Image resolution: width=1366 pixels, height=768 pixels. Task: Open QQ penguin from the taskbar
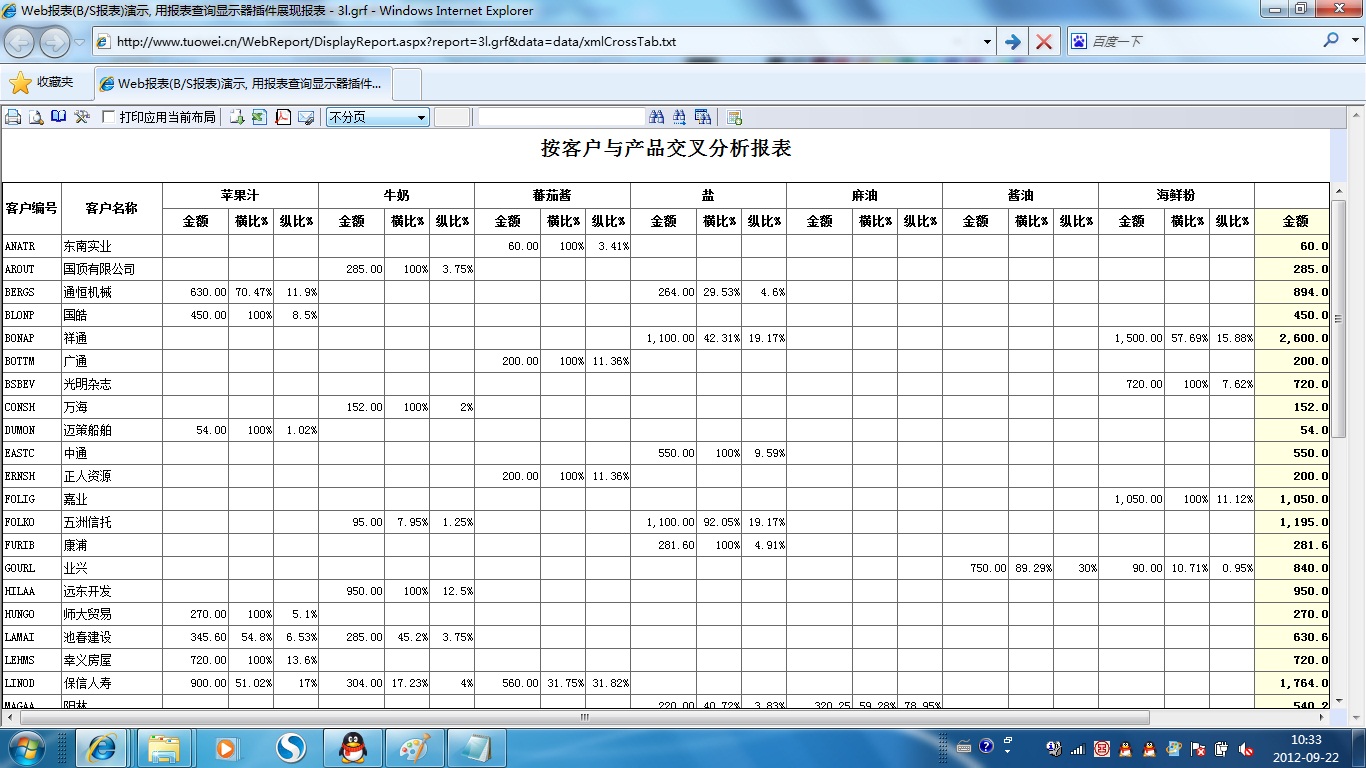click(x=352, y=747)
